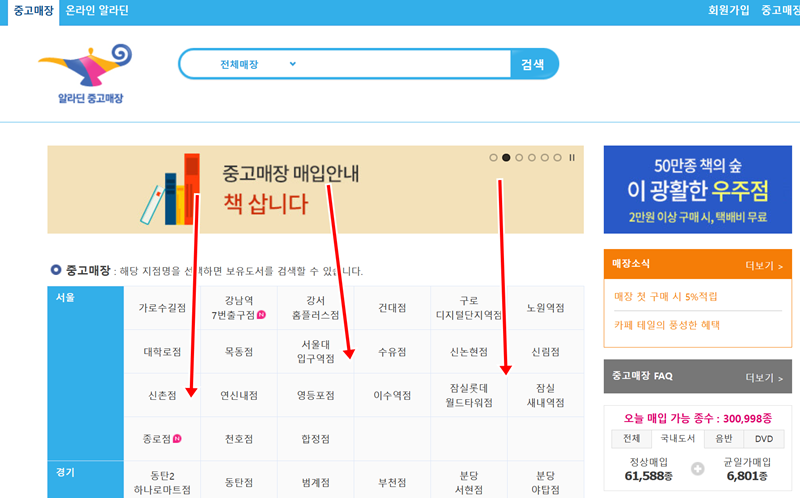Select the fourth banner slide dot
Viewport: 800px width, 498px height.
(x=532, y=158)
